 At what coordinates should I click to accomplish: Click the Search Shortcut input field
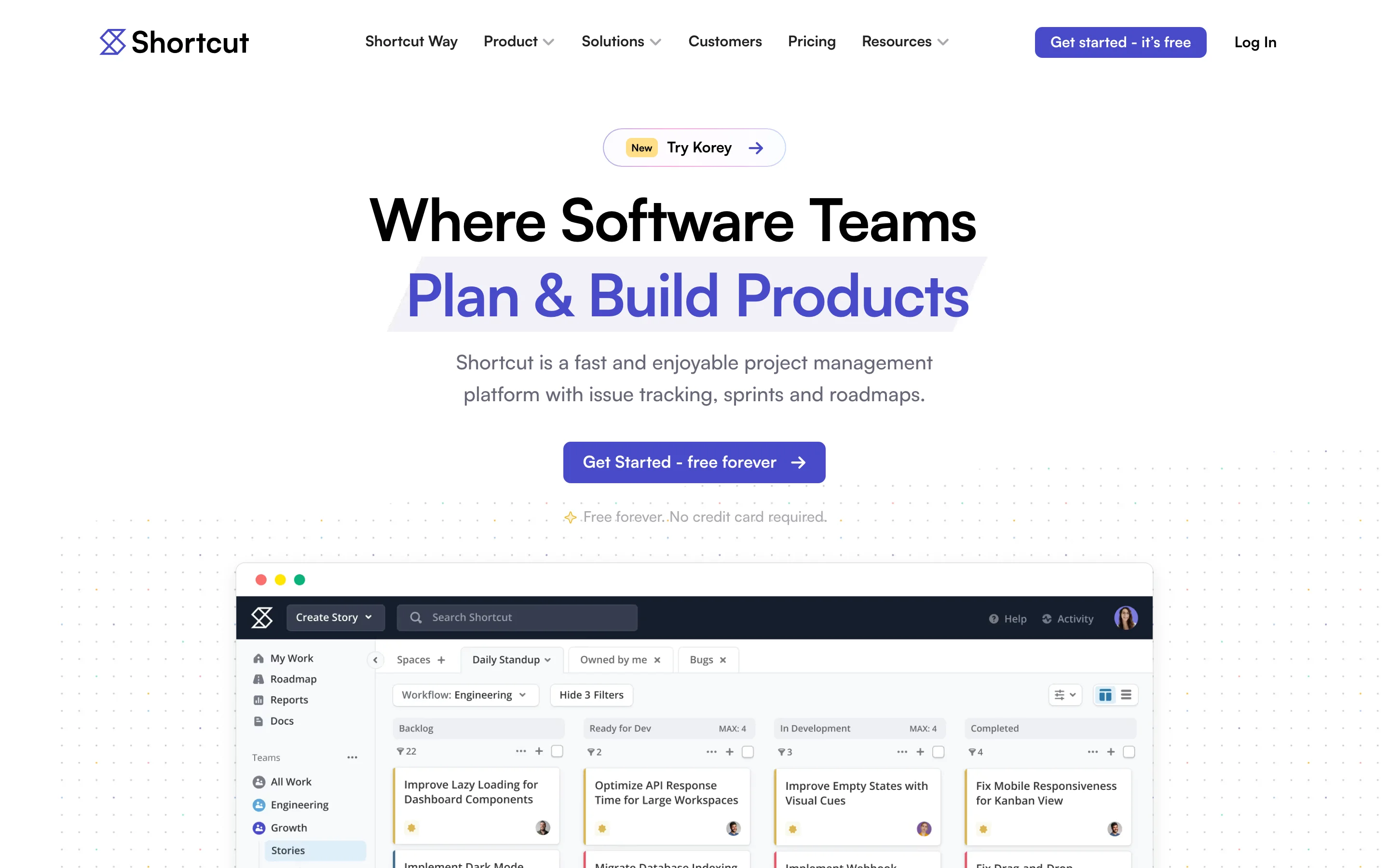tap(517, 617)
